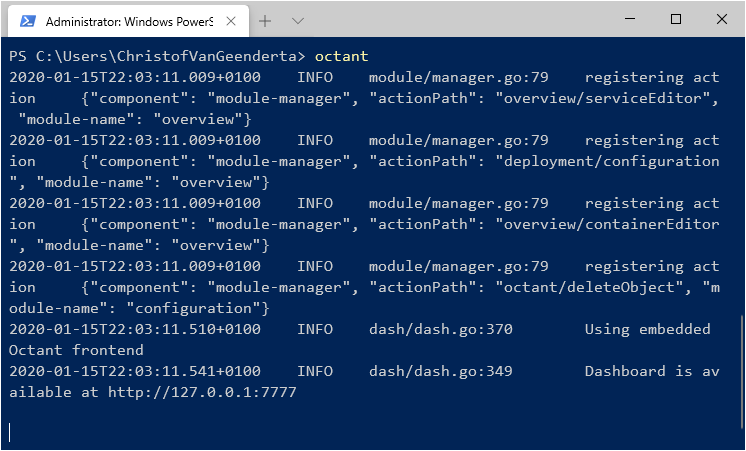
Task: Close the terminal window
Action: [722, 20]
